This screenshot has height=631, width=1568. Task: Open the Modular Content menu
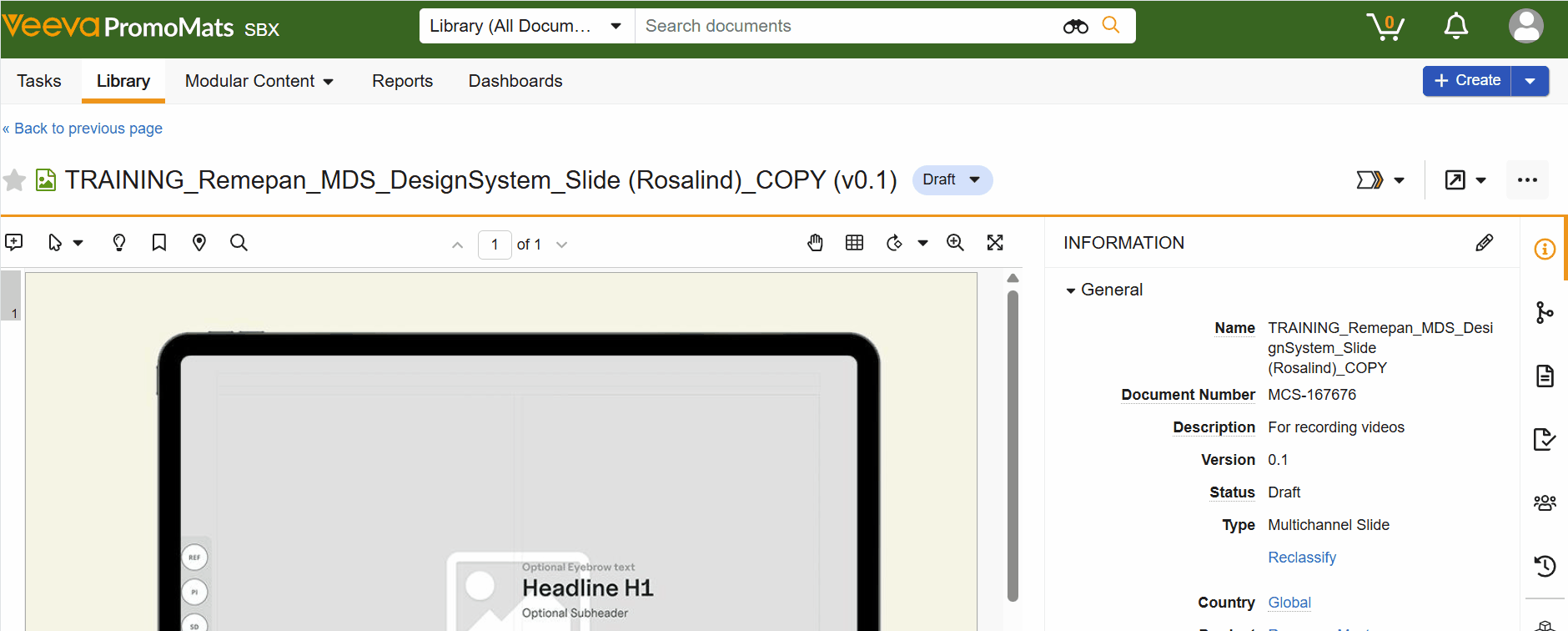[x=259, y=81]
